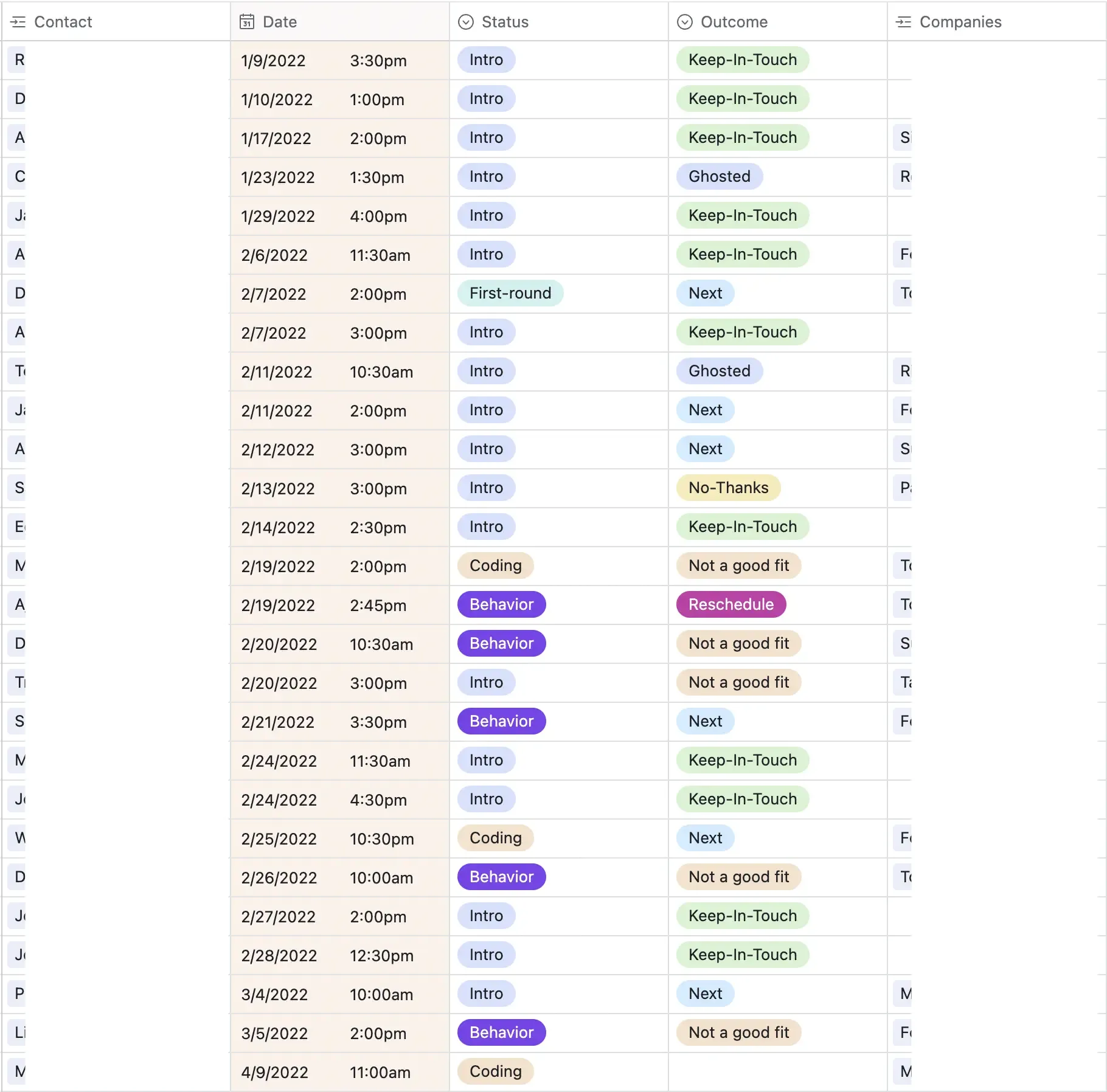Click the filter icon beside the Contact header
This screenshot has height=1092, width=1107.
tap(18, 22)
